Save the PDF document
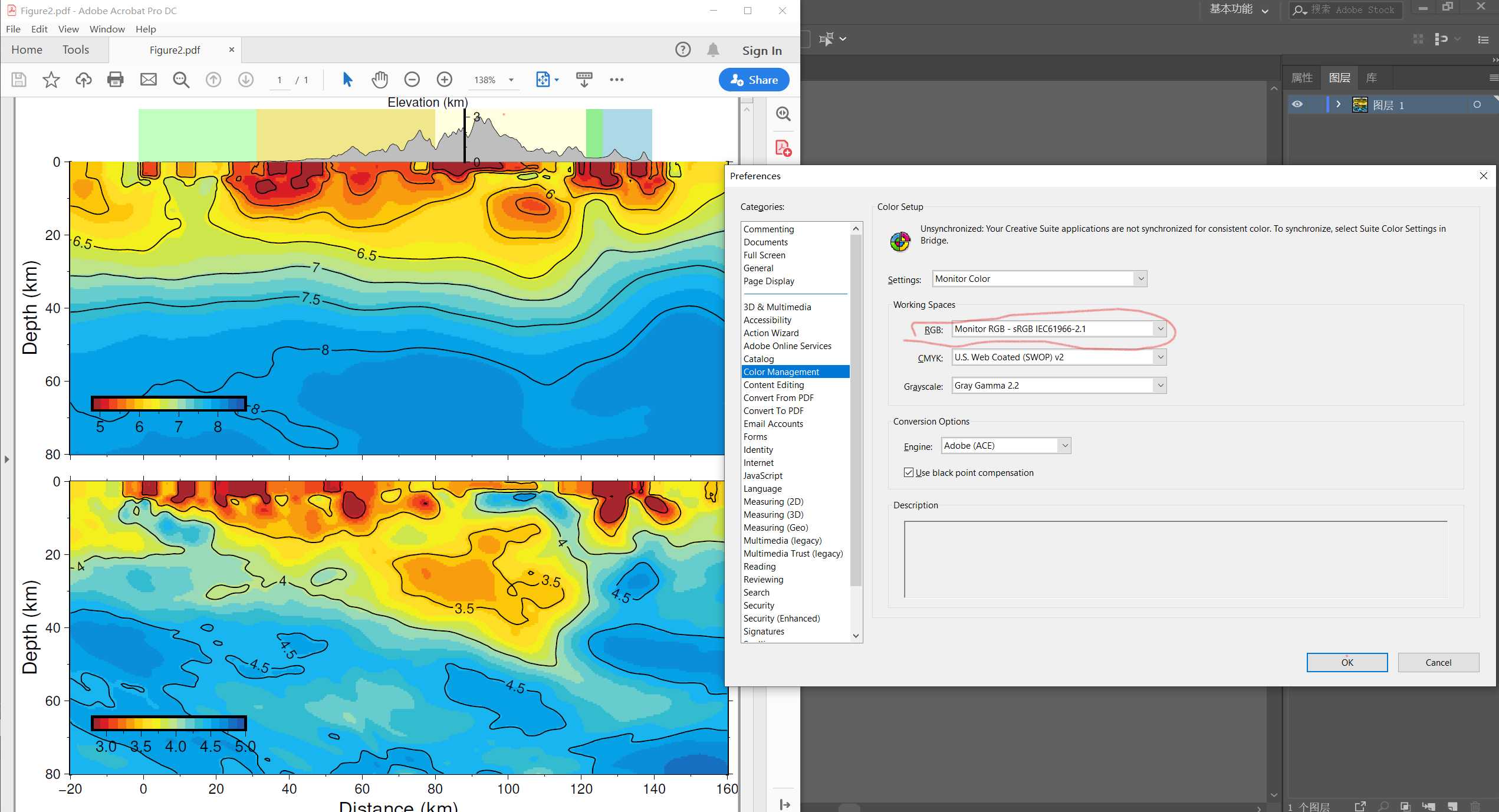The height and width of the screenshot is (812, 1499). (18, 80)
